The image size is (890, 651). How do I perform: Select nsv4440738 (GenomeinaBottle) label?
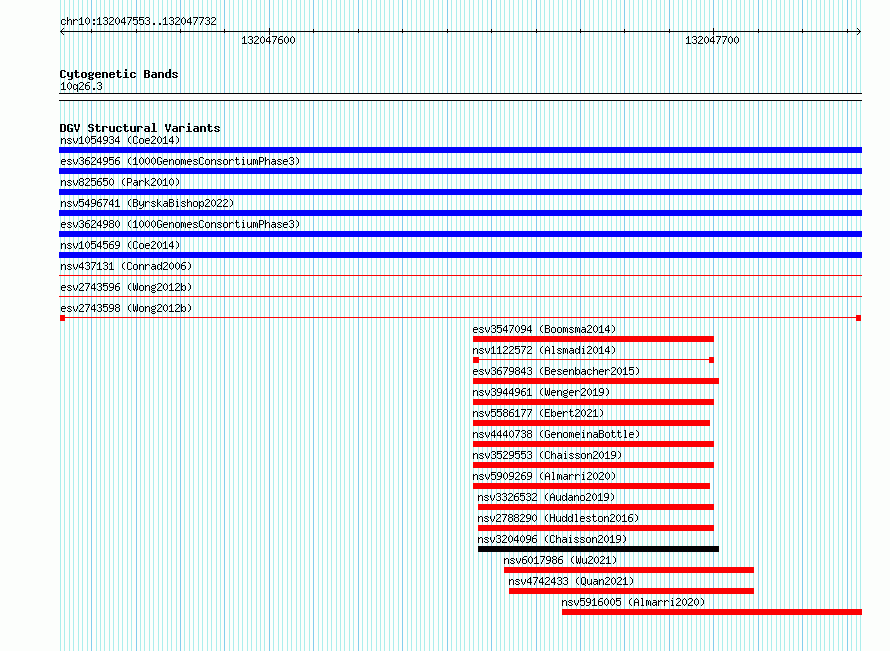pos(556,434)
